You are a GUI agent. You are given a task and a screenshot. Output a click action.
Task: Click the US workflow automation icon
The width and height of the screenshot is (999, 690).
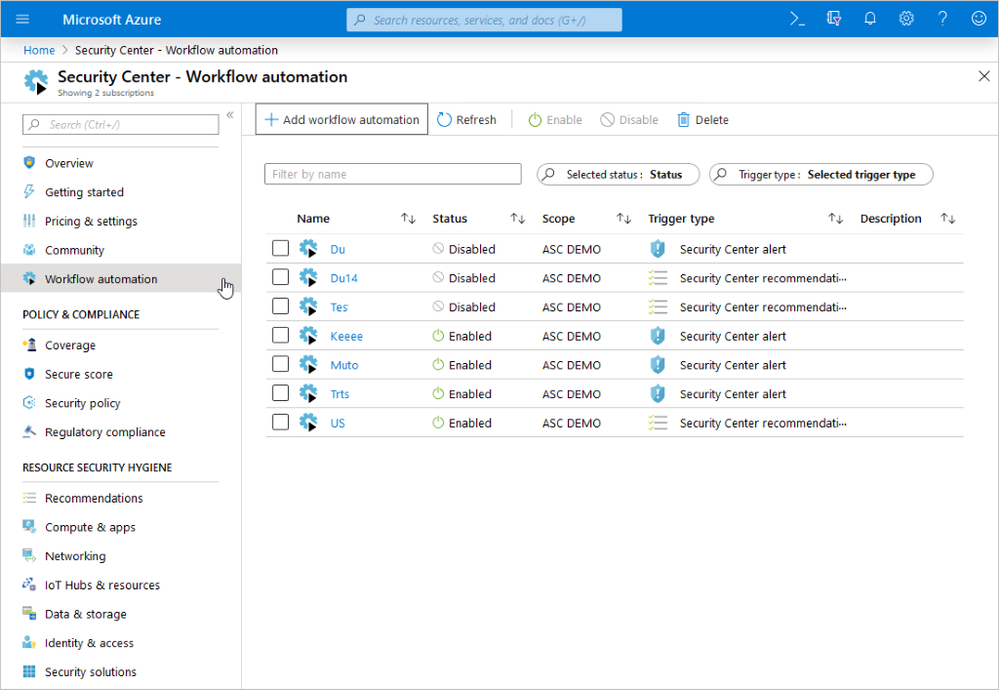[308, 422]
